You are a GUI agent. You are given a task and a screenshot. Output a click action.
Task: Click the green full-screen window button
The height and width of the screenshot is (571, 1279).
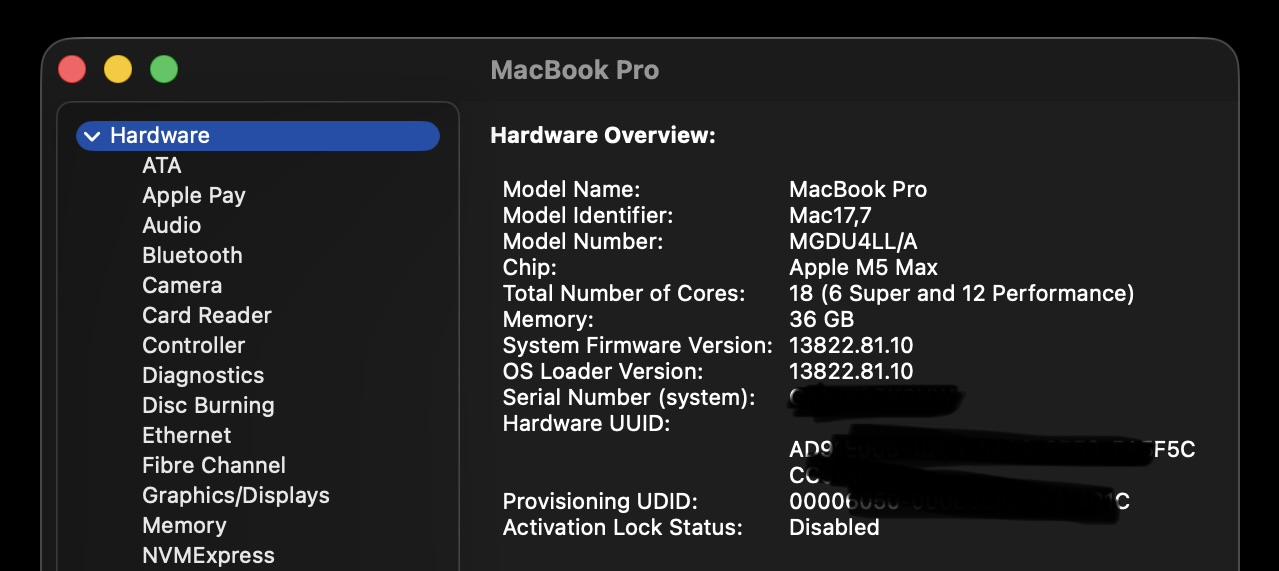click(164, 69)
